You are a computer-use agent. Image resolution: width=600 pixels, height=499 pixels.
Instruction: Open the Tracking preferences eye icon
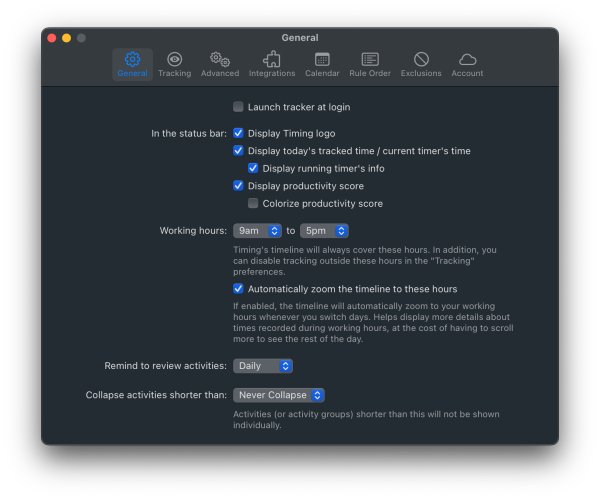[174, 60]
